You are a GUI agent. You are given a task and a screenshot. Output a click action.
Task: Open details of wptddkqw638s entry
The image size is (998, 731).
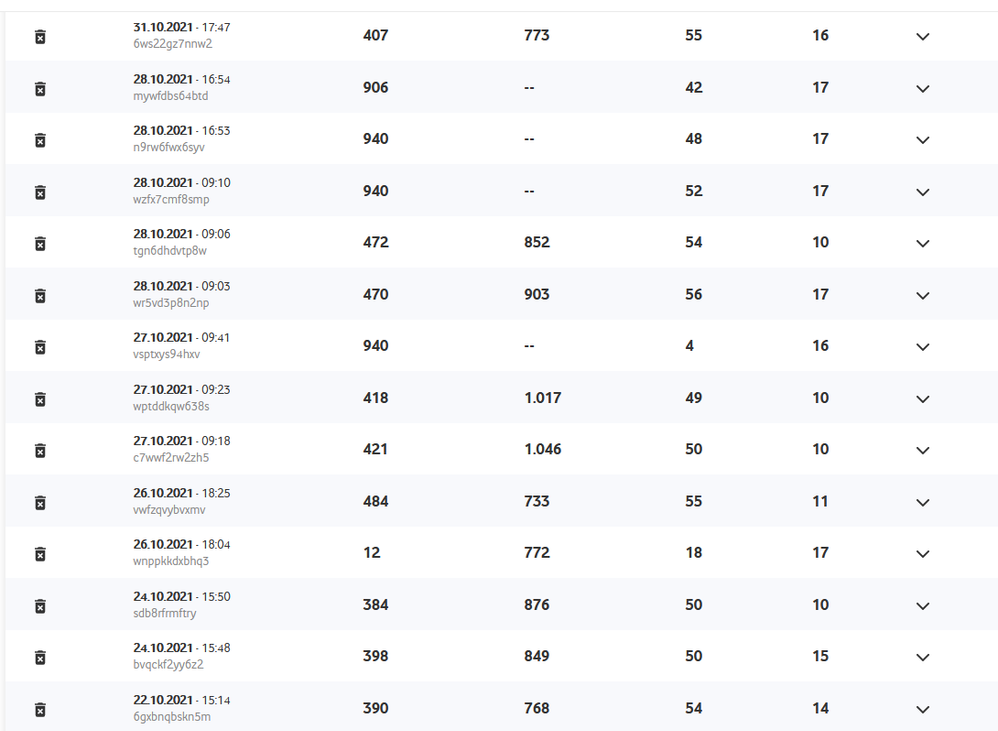[x=922, y=399]
